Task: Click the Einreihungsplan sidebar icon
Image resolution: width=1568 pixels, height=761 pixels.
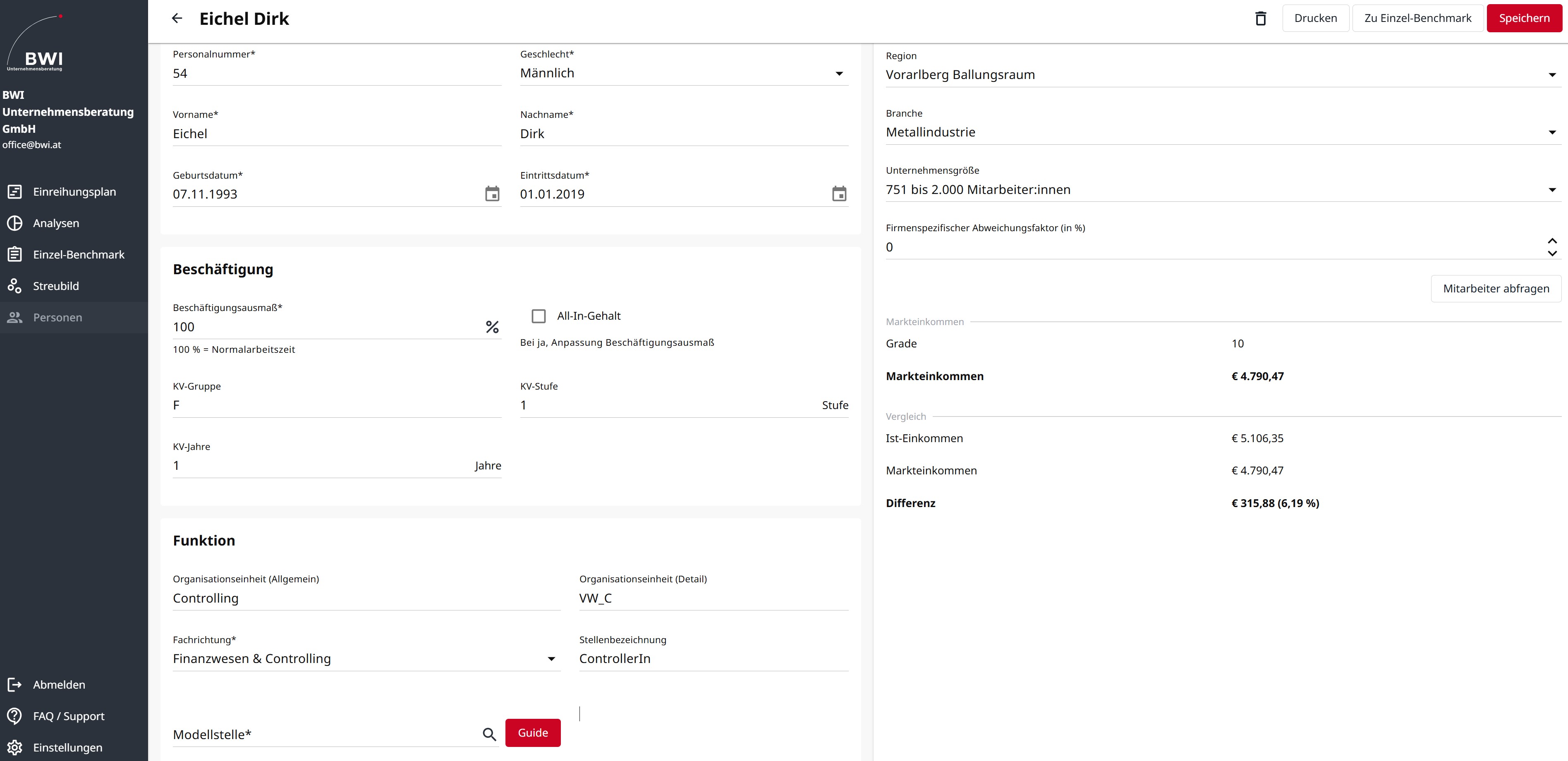Action: 14,192
